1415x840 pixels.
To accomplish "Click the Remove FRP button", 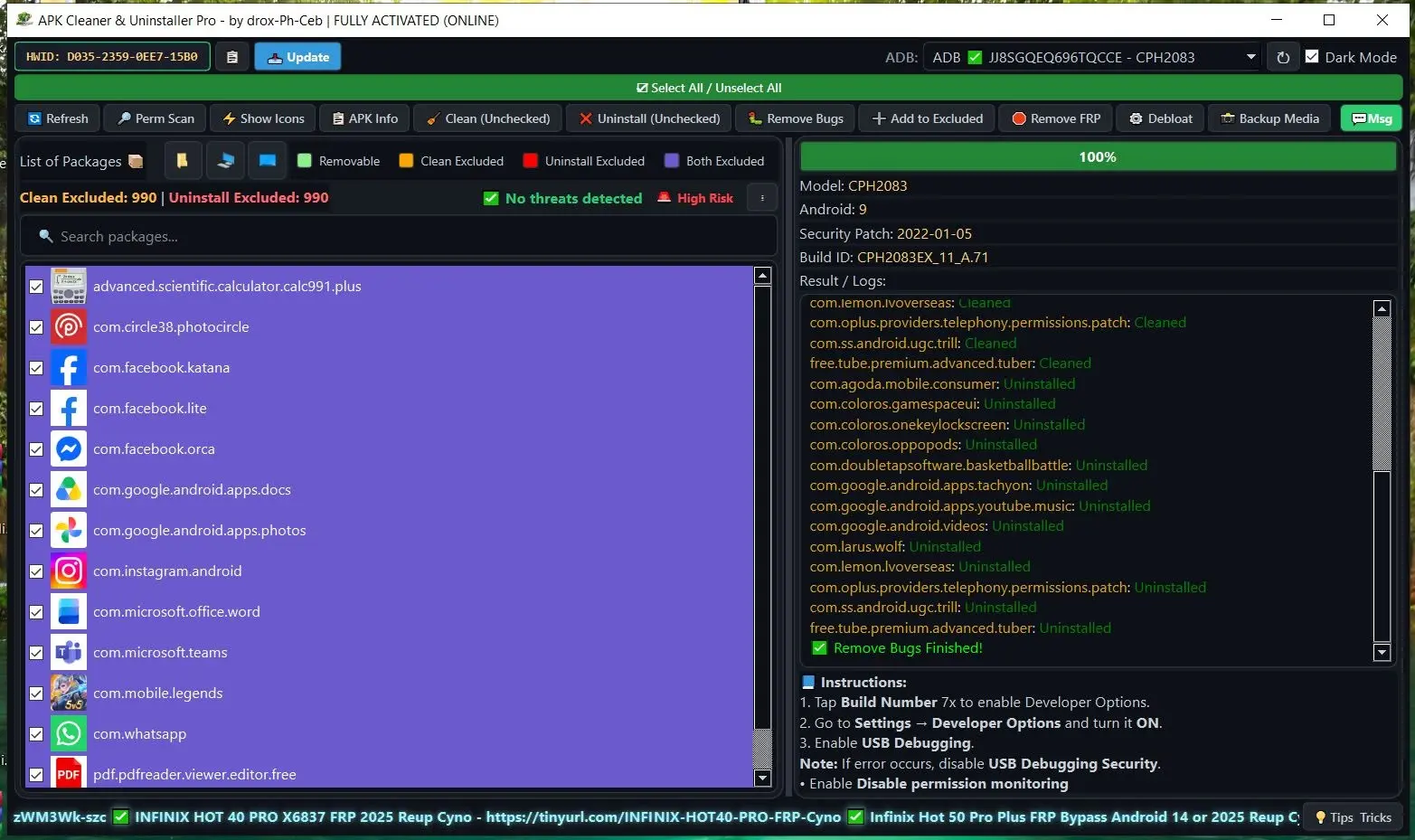I will [1056, 118].
